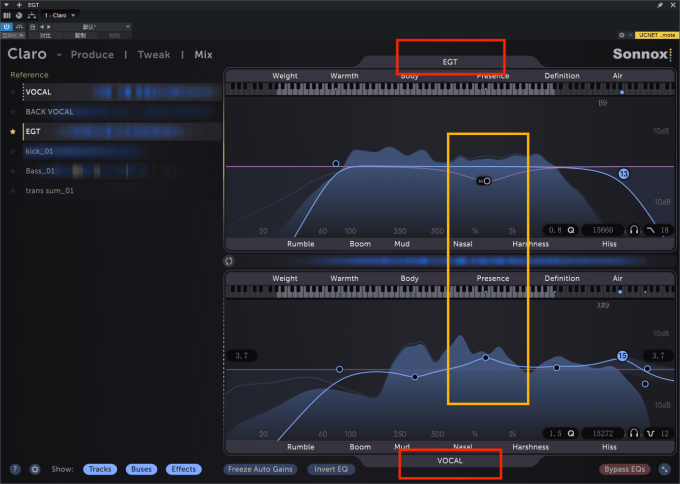Open the filter shape selector showing 12
The height and width of the screenshot is (484, 680).
tap(658, 433)
